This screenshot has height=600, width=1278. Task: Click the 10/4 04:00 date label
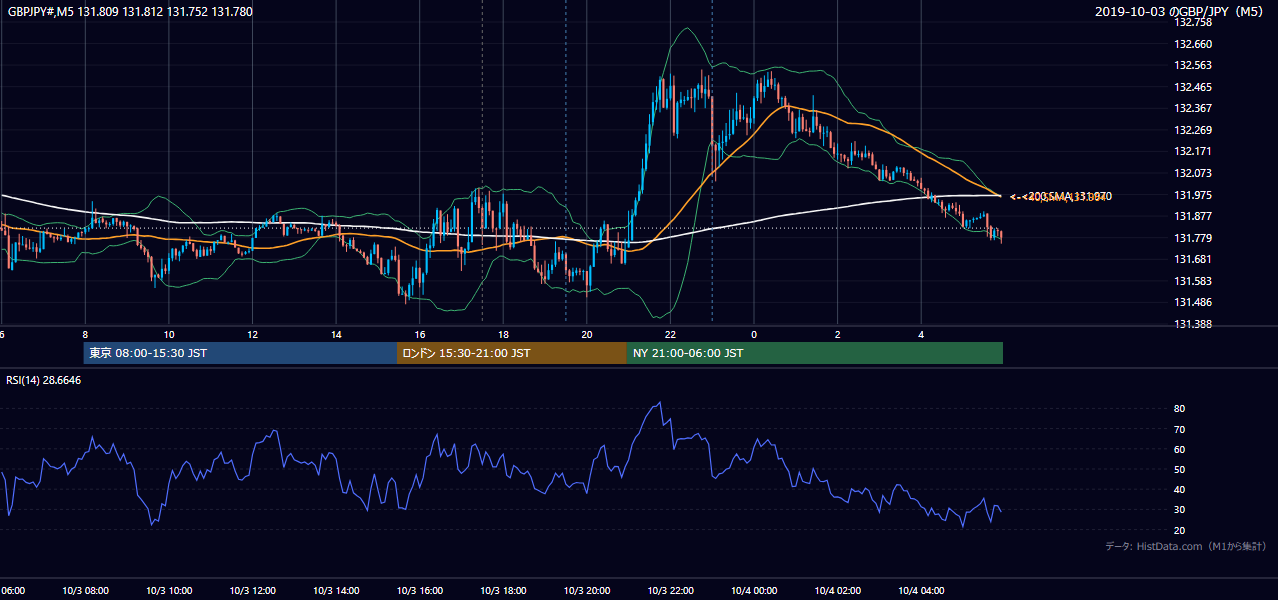coord(921,591)
